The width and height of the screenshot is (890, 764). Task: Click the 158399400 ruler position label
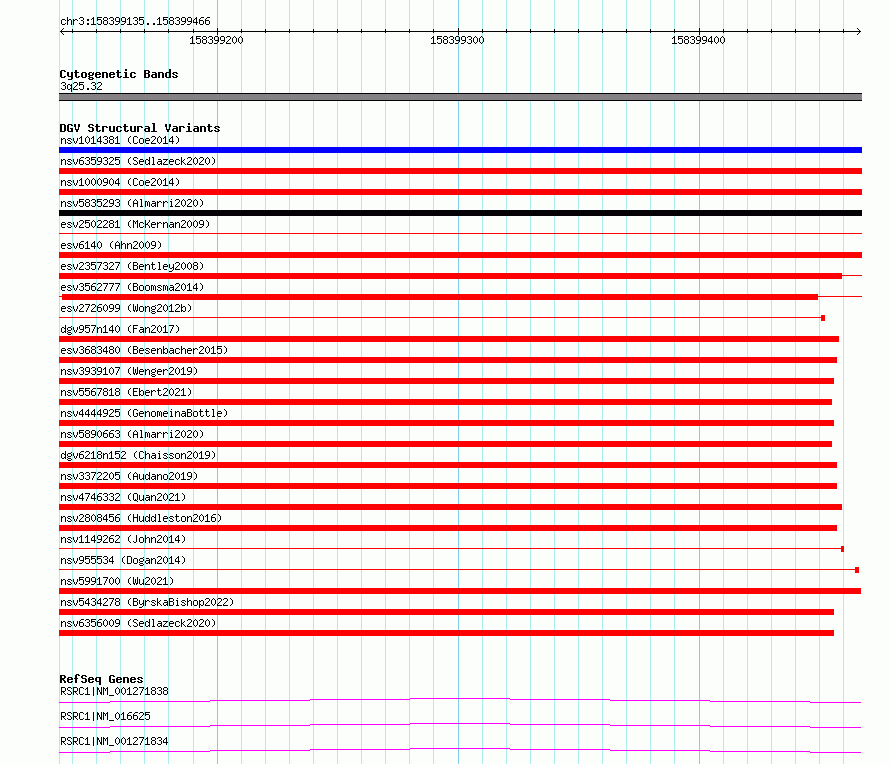(698, 40)
